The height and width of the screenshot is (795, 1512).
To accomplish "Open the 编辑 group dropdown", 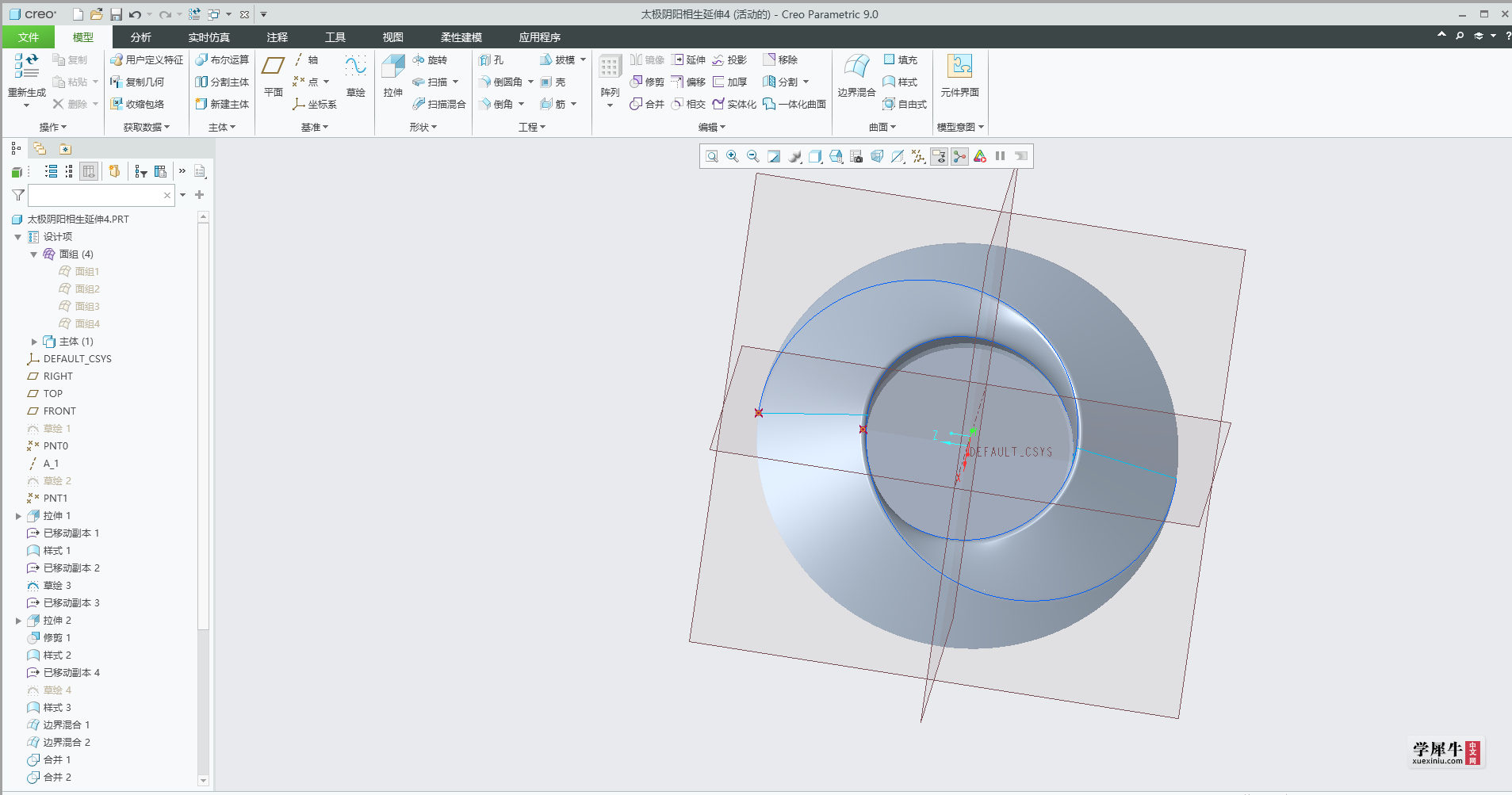I will tap(712, 127).
